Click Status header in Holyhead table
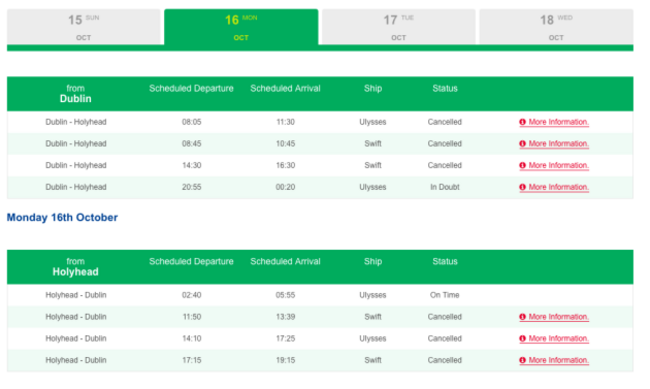650x389 pixels. 445,261
